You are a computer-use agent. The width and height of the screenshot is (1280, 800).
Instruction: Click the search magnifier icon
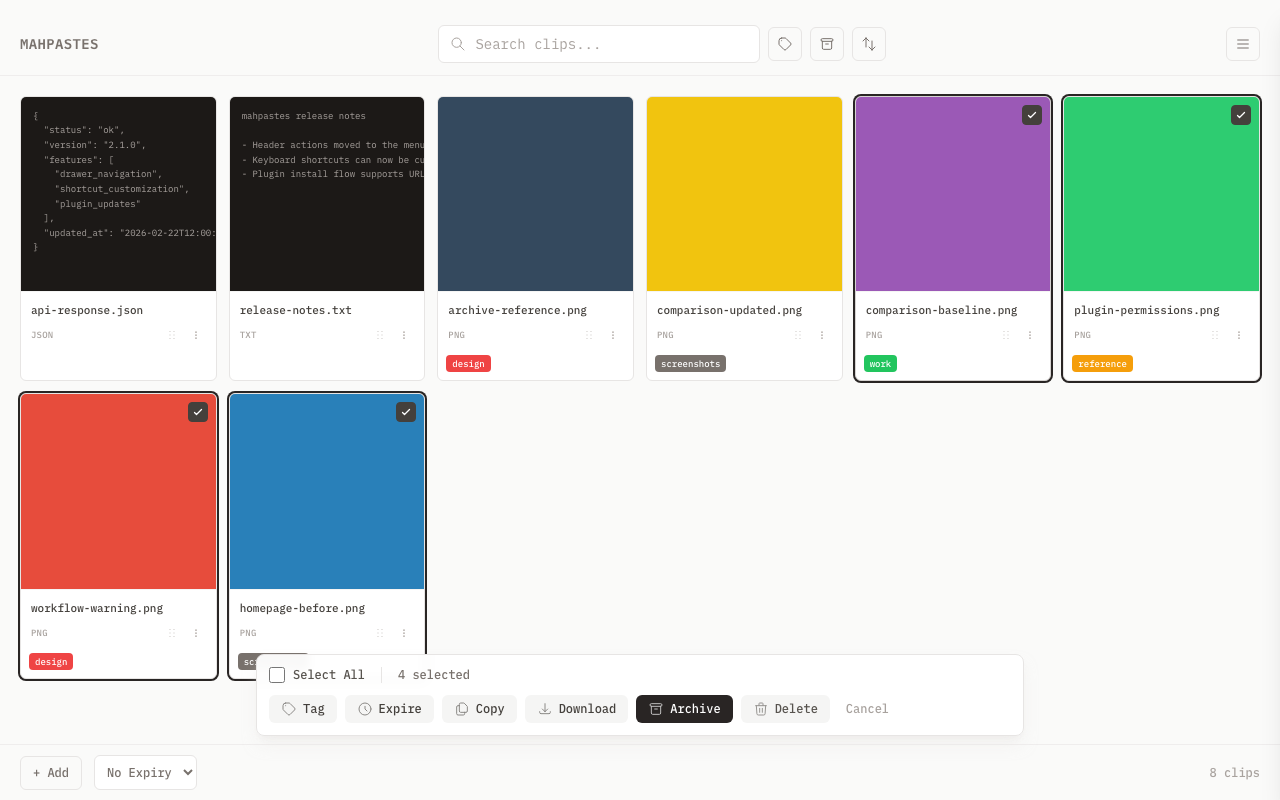[x=457, y=44]
